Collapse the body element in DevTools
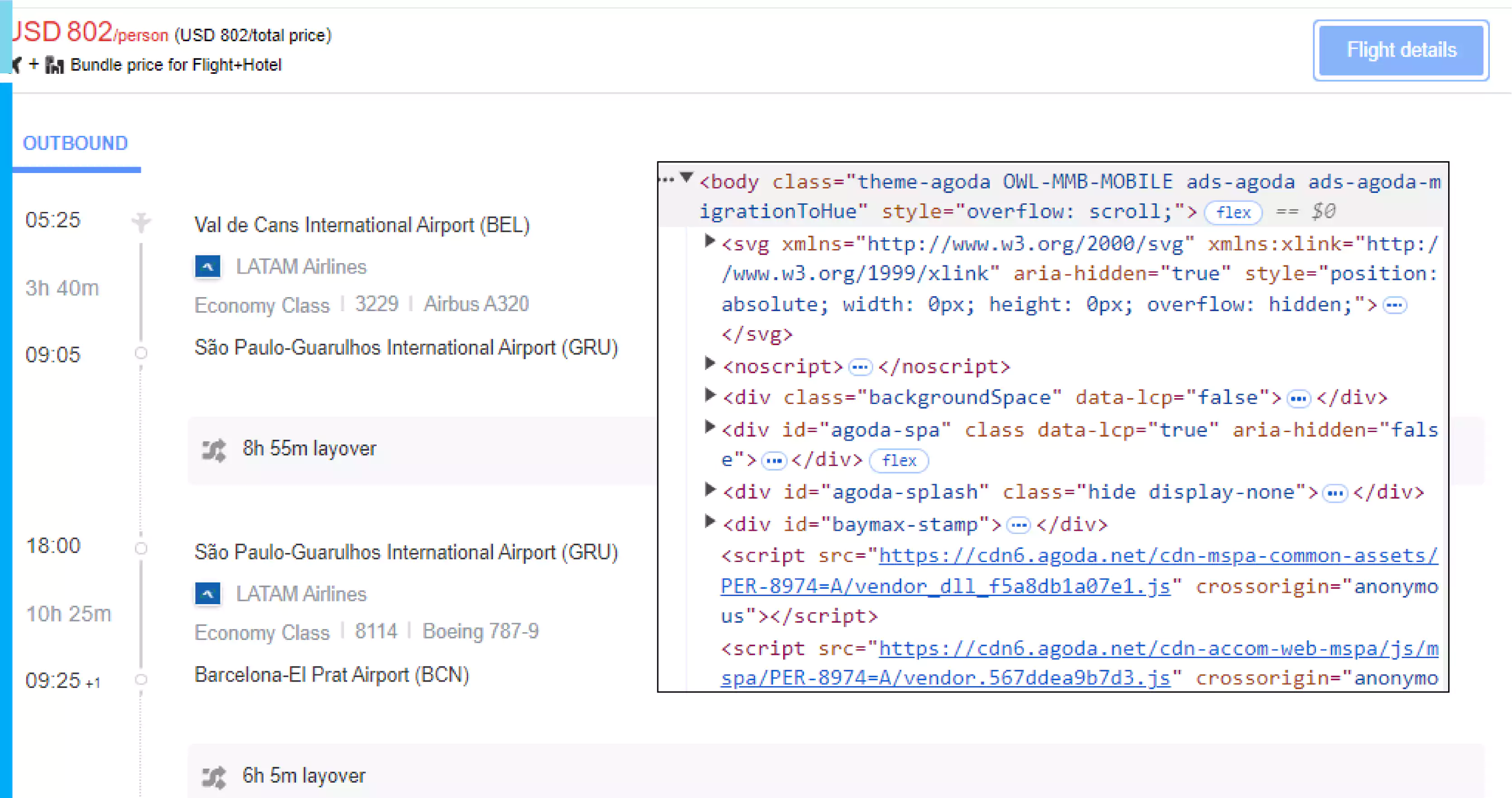 pyautogui.click(x=686, y=177)
